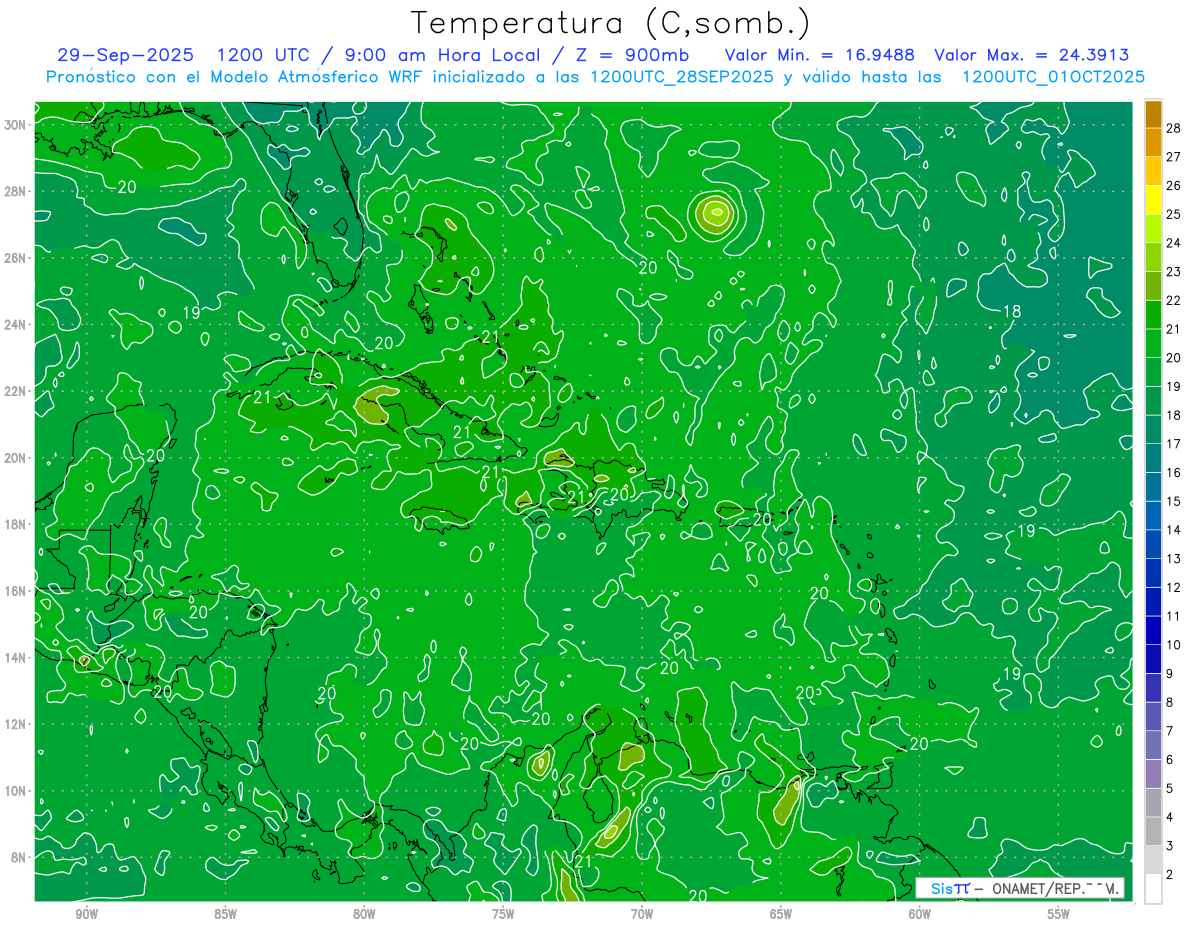The height and width of the screenshot is (927, 1200).
Task: Click the brown-orange swatch above 28
Action: [1153, 113]
